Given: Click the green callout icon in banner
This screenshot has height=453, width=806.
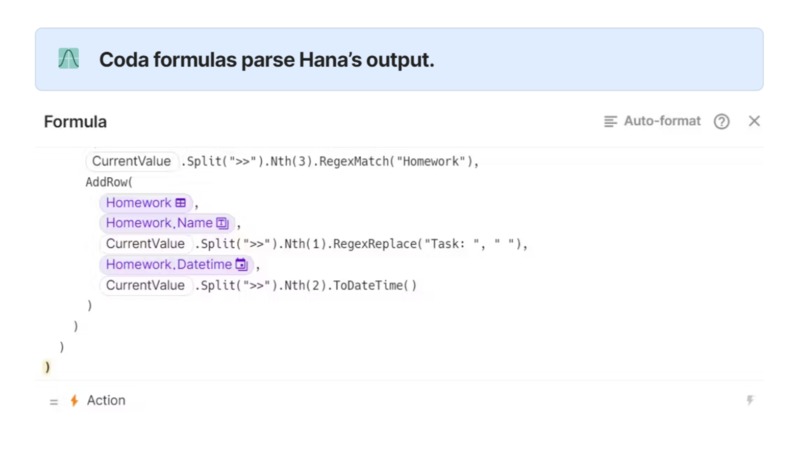Looking at the screenshot, I should (68, 59).
